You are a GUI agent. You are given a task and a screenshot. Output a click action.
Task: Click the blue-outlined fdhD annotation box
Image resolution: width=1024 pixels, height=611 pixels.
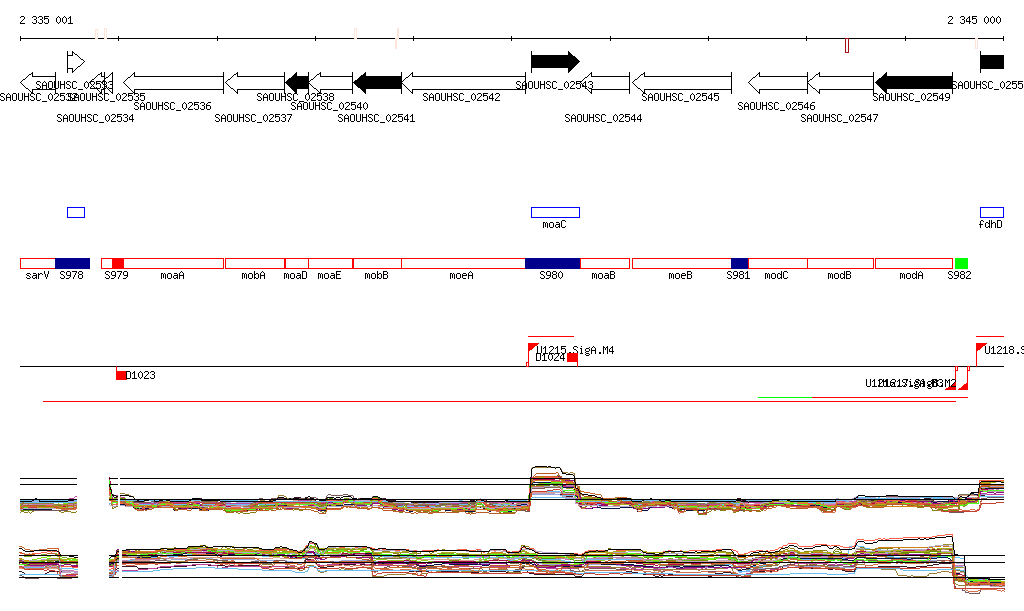[991, 212]
